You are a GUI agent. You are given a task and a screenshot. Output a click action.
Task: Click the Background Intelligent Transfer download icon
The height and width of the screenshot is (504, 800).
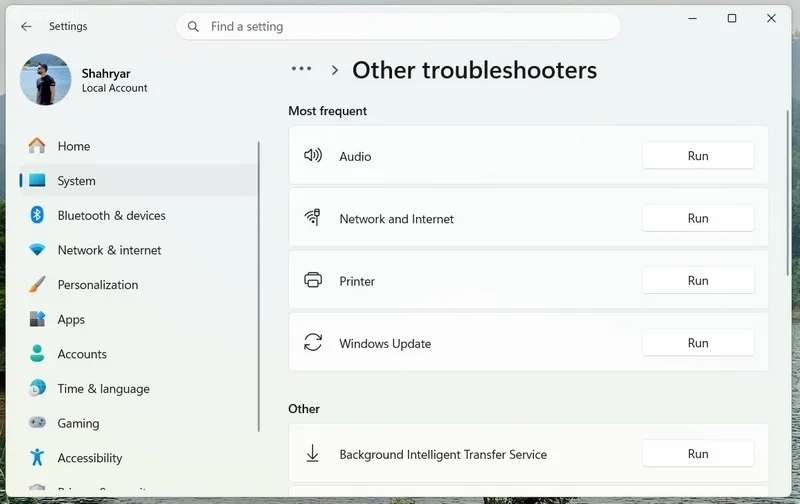click(x=313, y=453)
